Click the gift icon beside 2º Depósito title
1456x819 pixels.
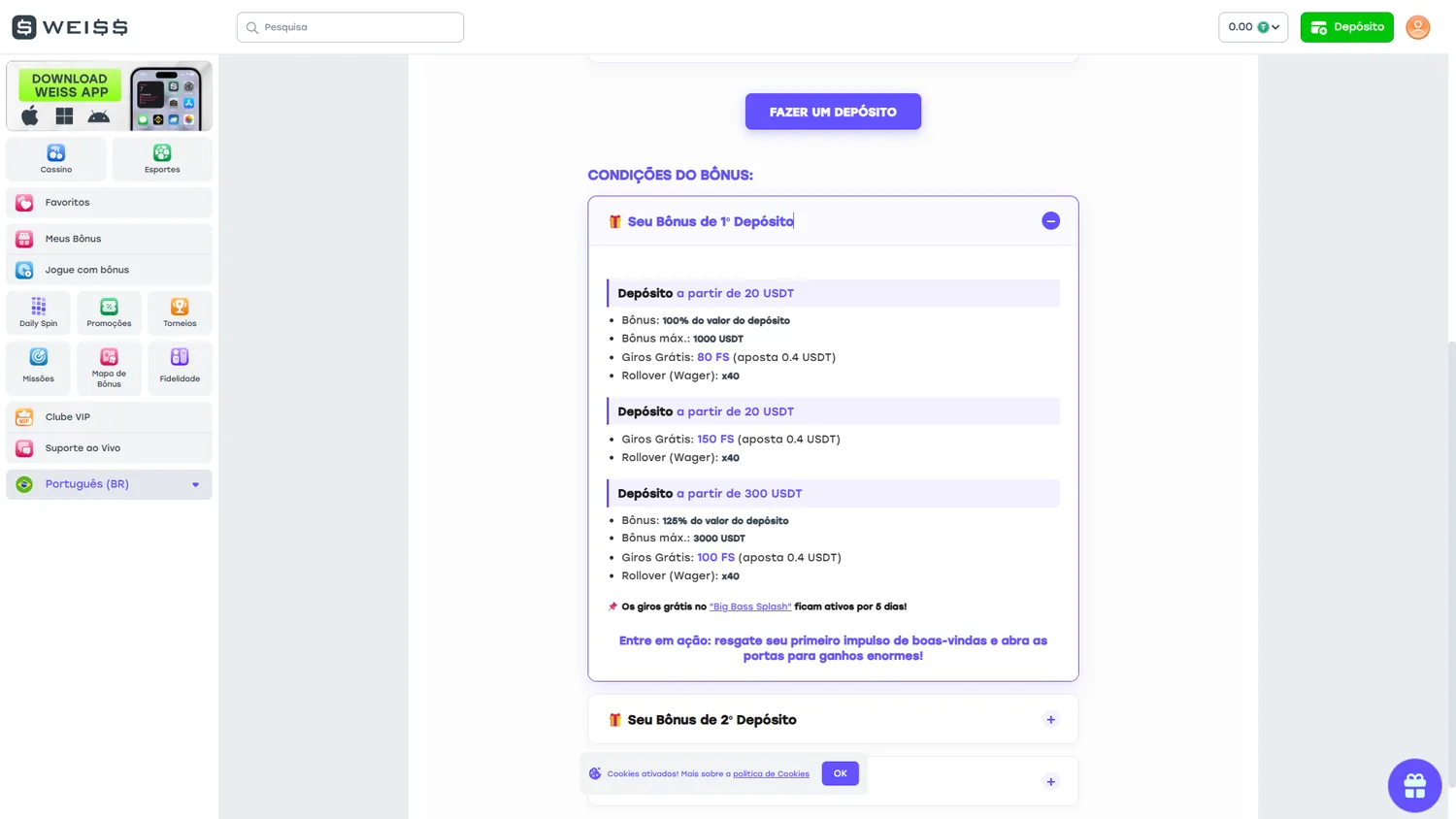(x=614, y=720)
